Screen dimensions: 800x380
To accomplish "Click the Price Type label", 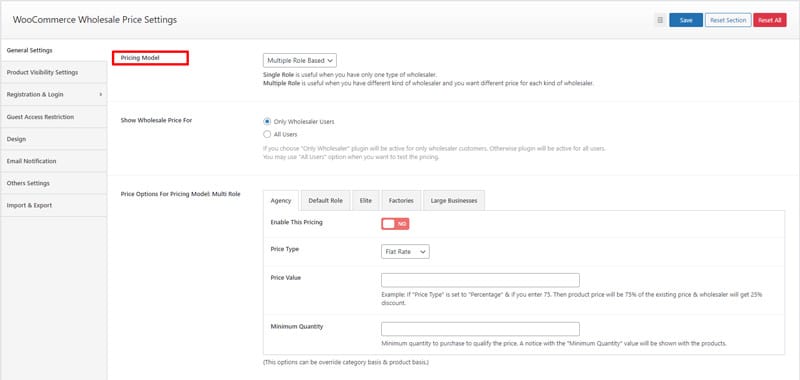I will [285, 249].
